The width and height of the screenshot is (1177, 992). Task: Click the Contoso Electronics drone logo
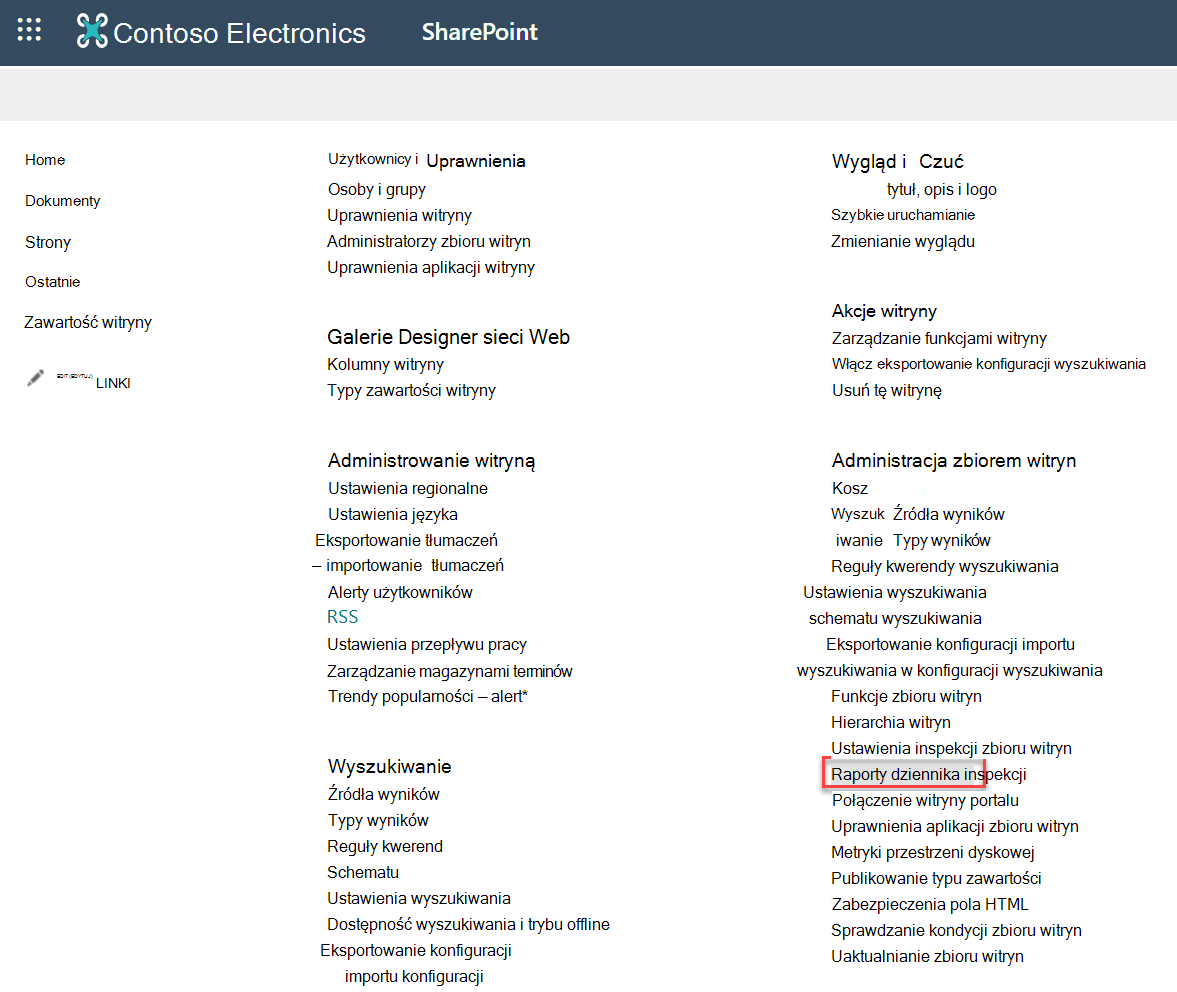(92, 32)
